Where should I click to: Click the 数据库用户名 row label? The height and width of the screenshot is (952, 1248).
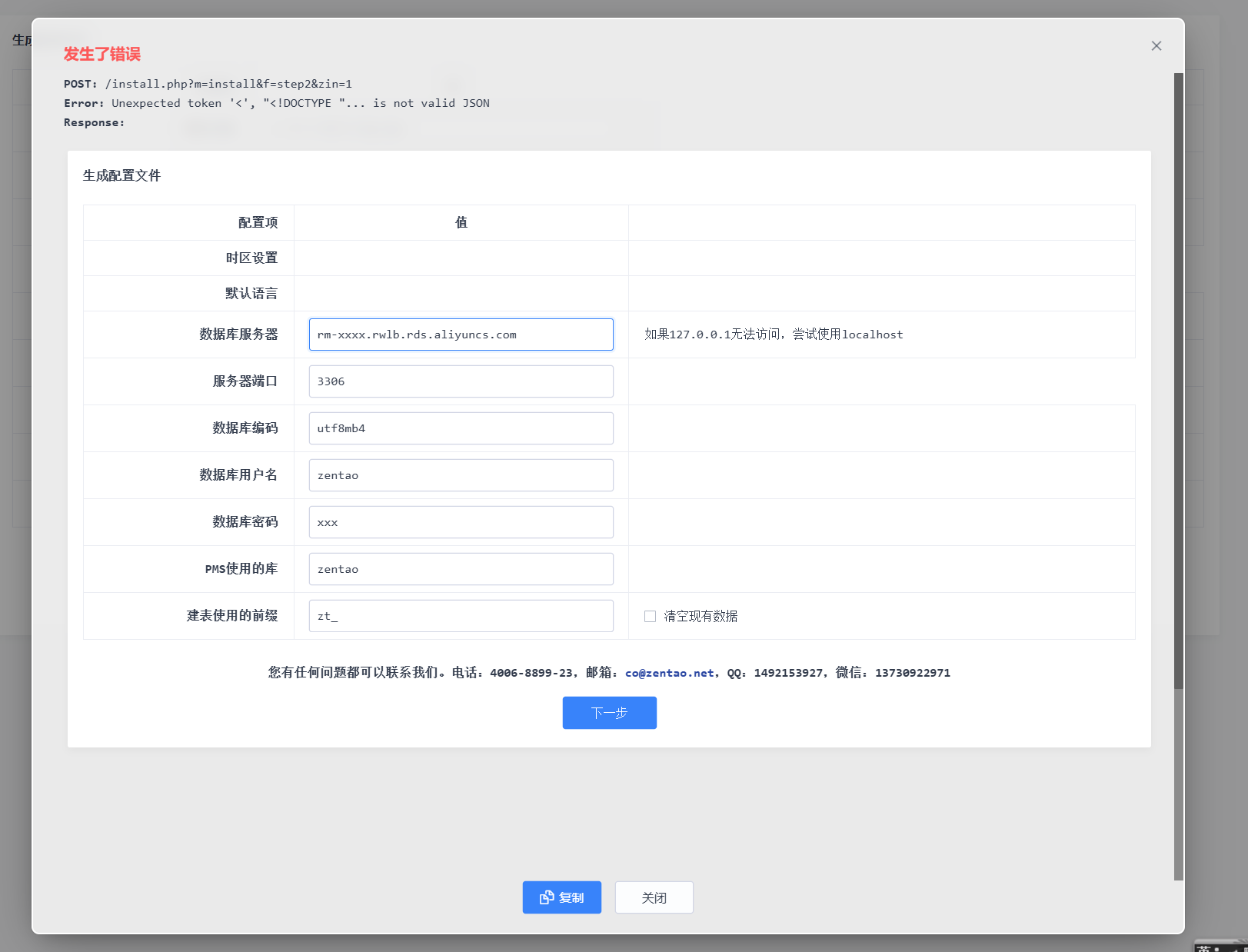click(238, 475)
